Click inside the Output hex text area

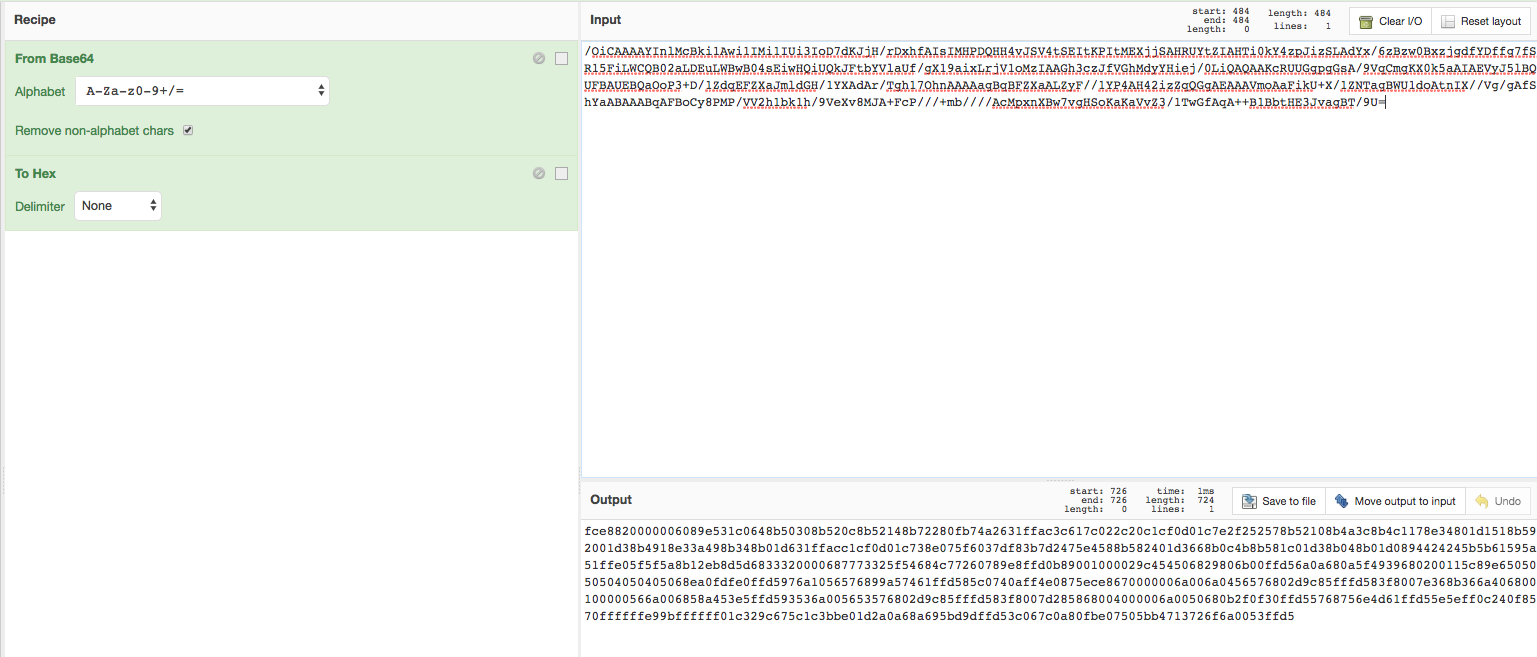pyautogui.click(x=1058, y=588)
